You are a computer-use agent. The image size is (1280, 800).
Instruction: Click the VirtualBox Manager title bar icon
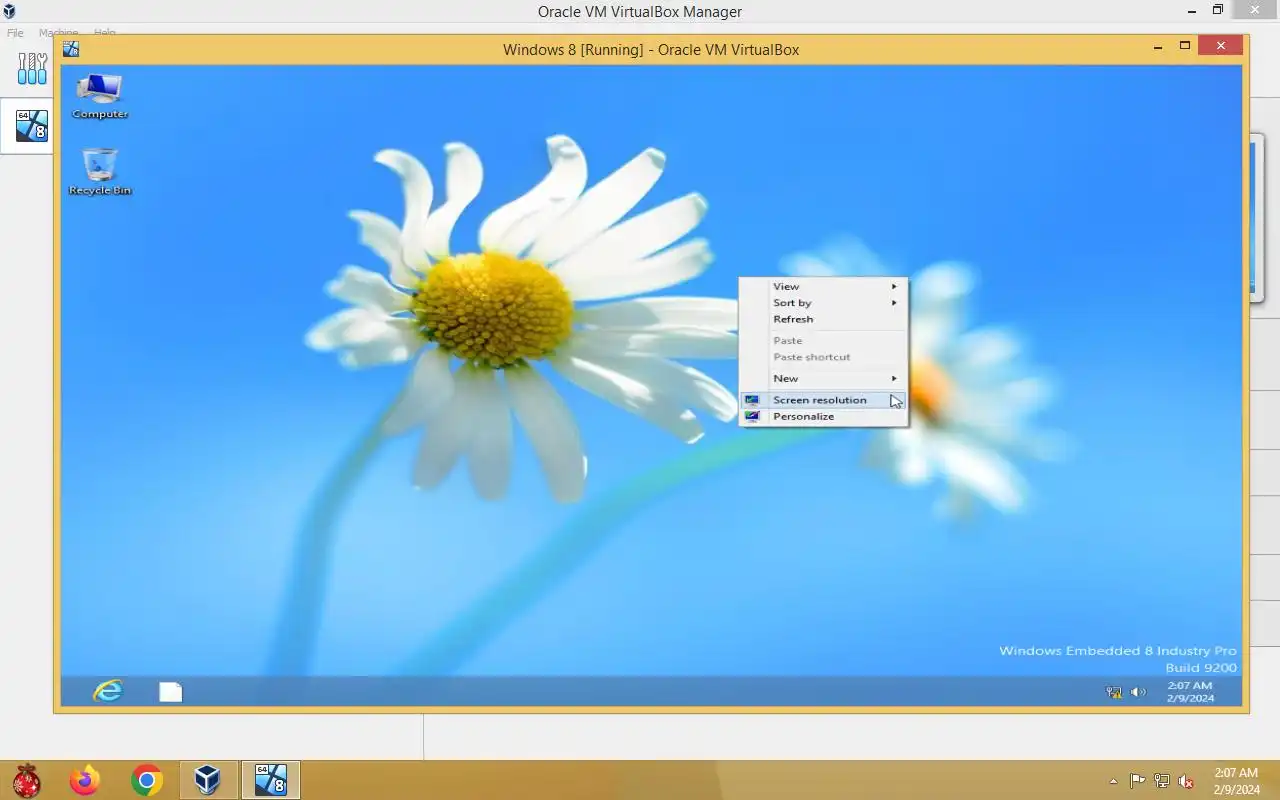[x=9, y=11]
